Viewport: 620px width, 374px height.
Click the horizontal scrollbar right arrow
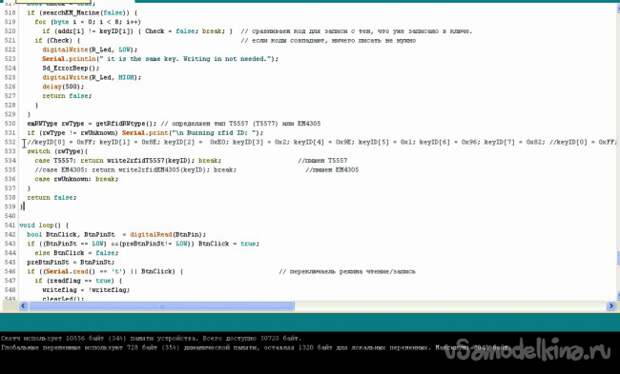(611, 306)
